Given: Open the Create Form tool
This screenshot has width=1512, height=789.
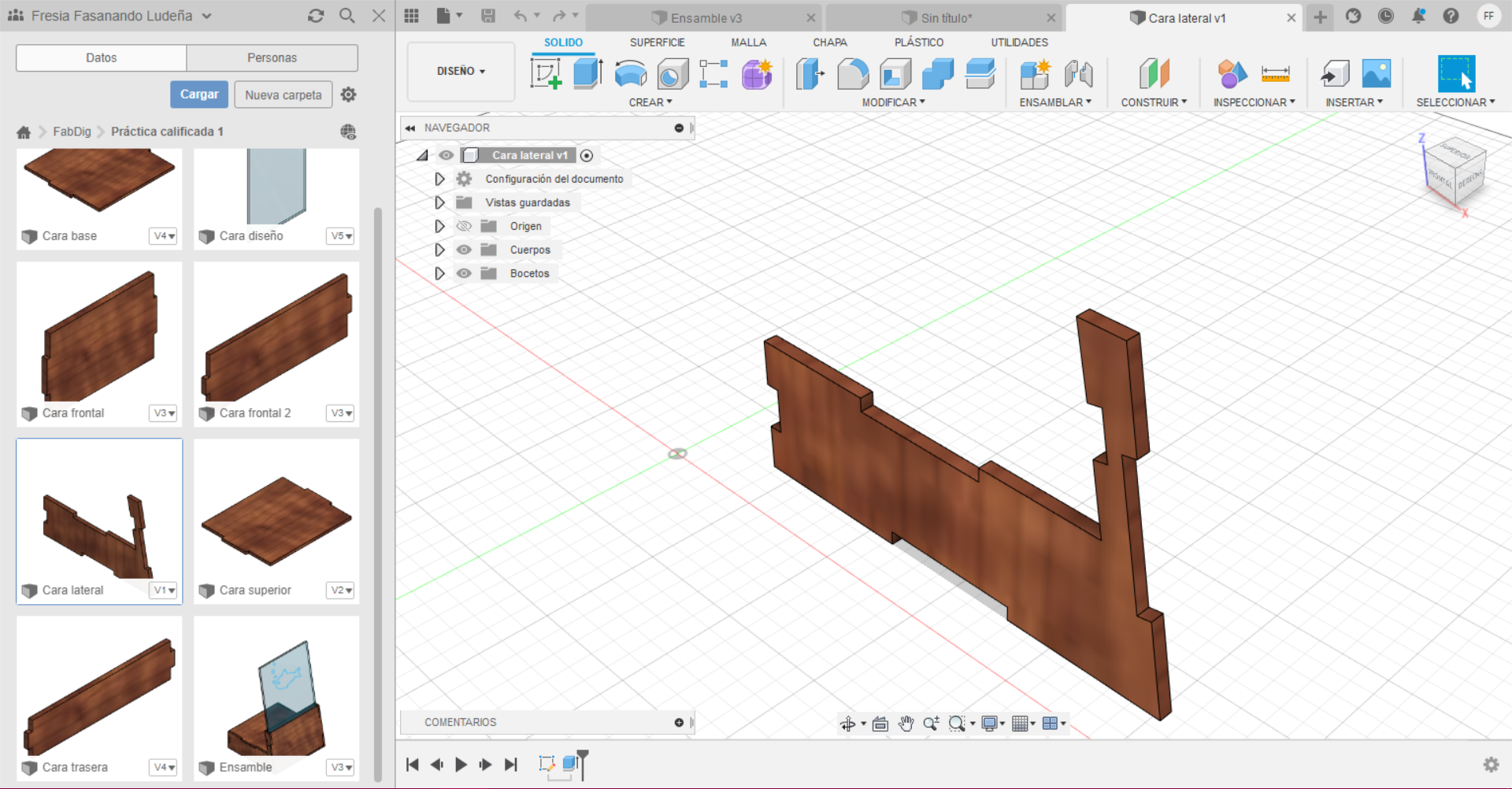Looking at the screenshot, I should [757, 75].
